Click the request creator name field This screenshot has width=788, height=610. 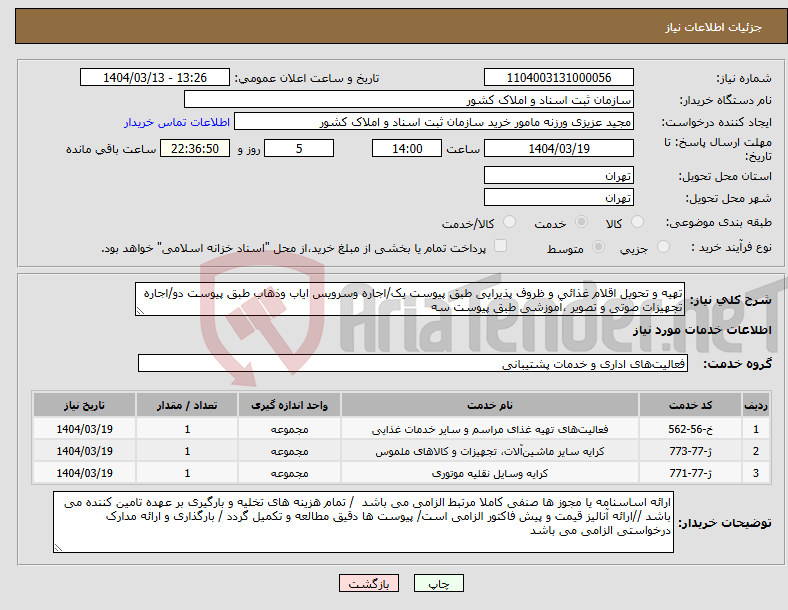pyautogui.click(x=434, y=122)
